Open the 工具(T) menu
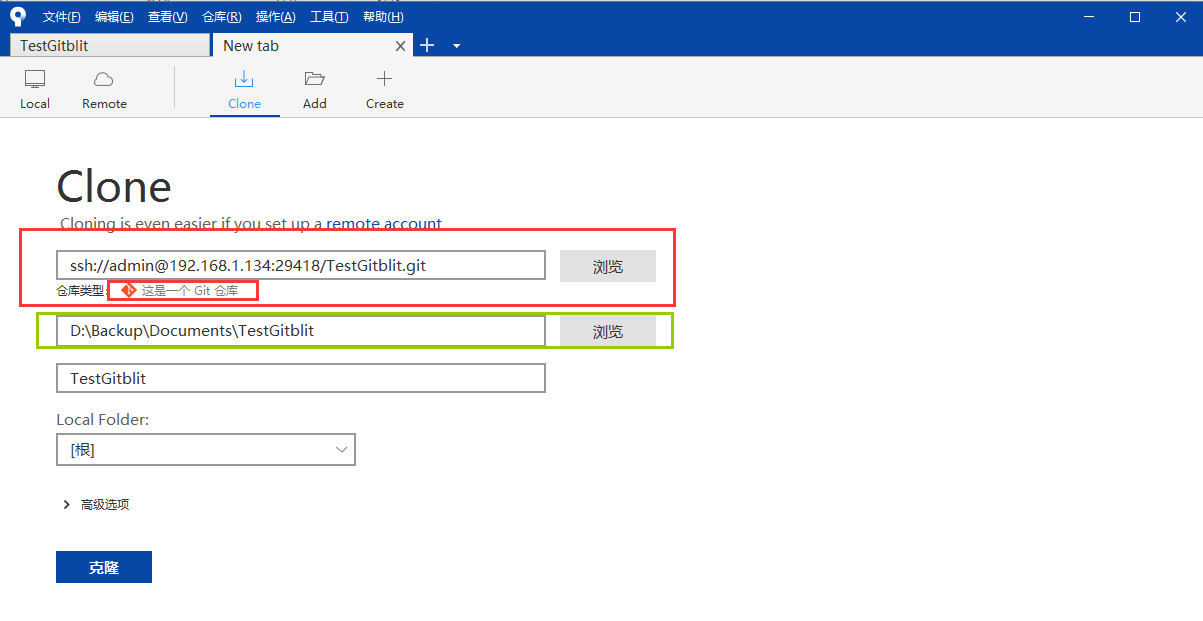 coord(329,16)
